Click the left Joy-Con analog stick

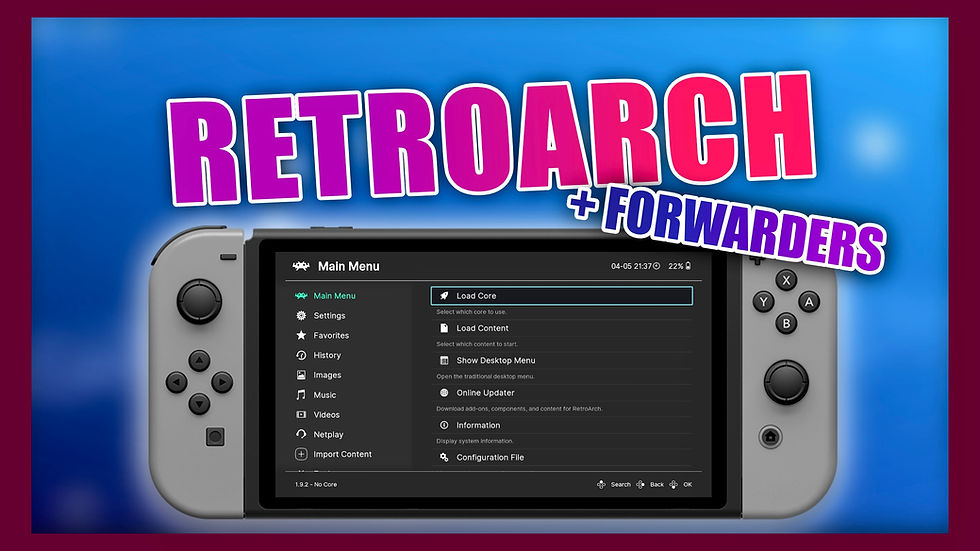[199, 302]
